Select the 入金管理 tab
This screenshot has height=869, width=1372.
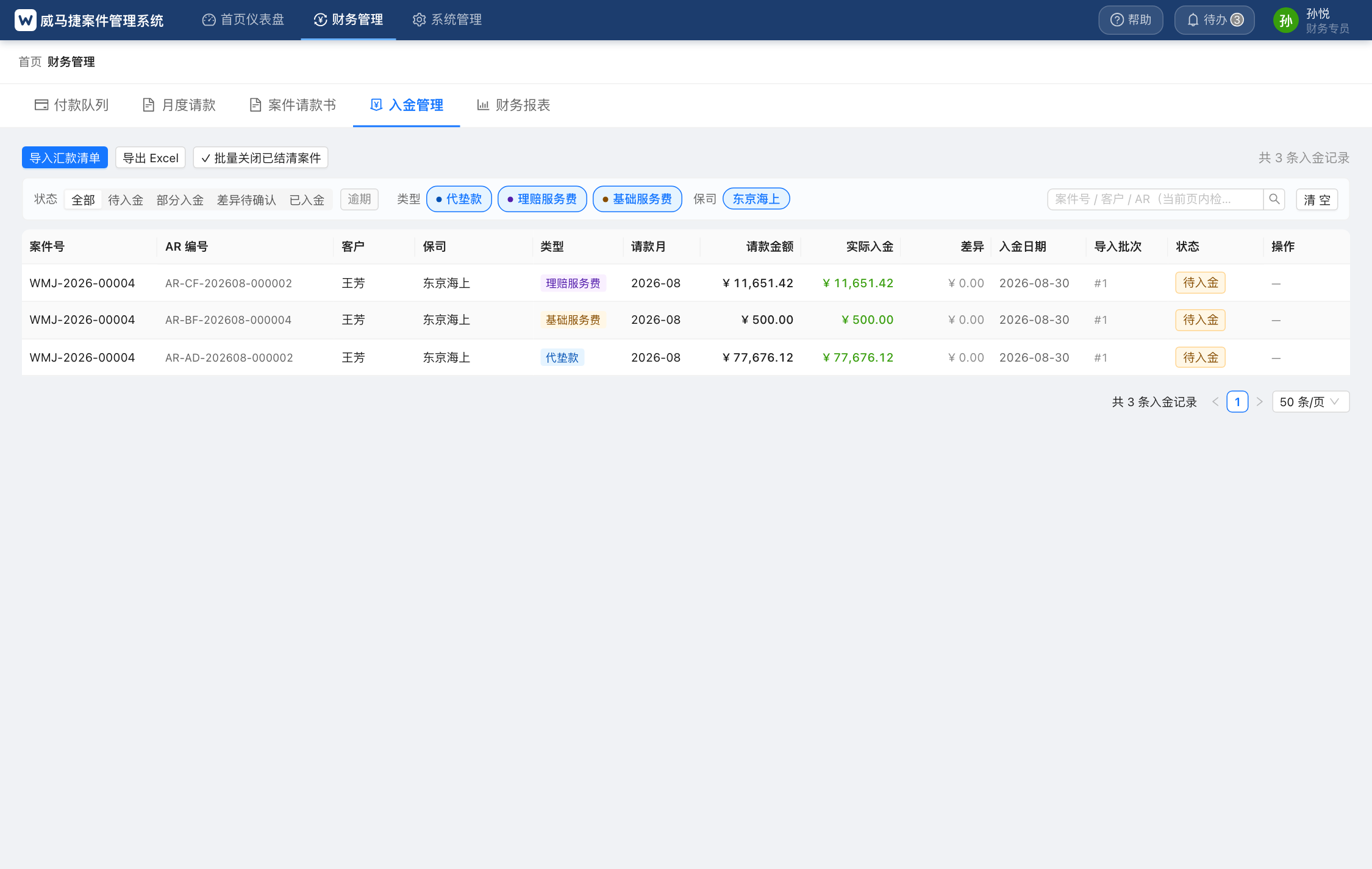click(406, 105)
